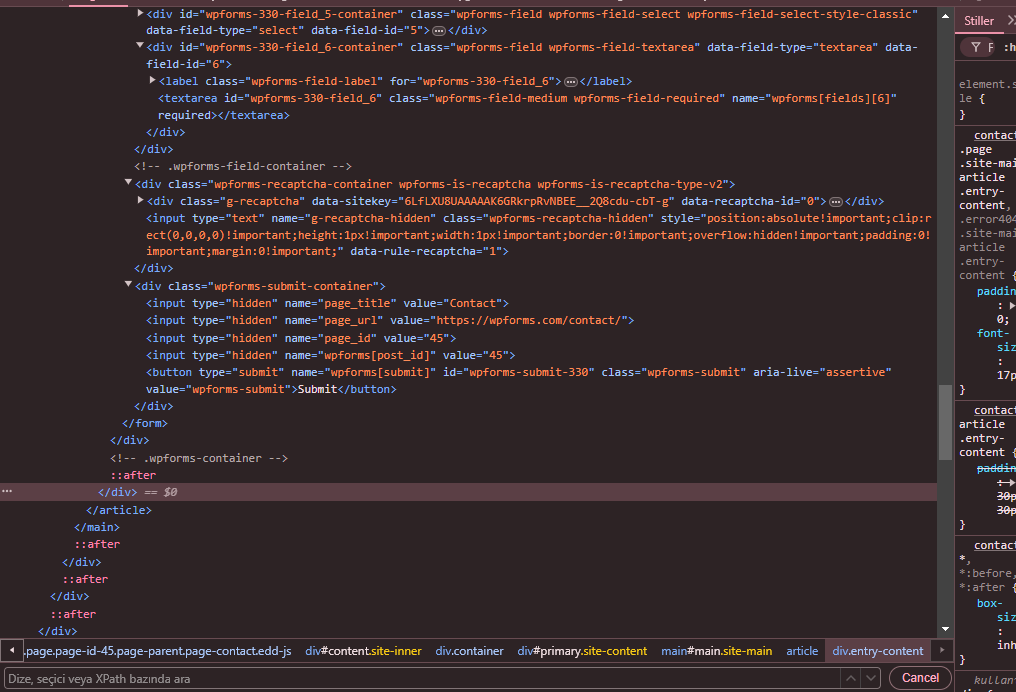Viewport: 1016px width, 692px height.
Task: Click the filter funnel icon in Stiller pane
Action: (975, 47)
